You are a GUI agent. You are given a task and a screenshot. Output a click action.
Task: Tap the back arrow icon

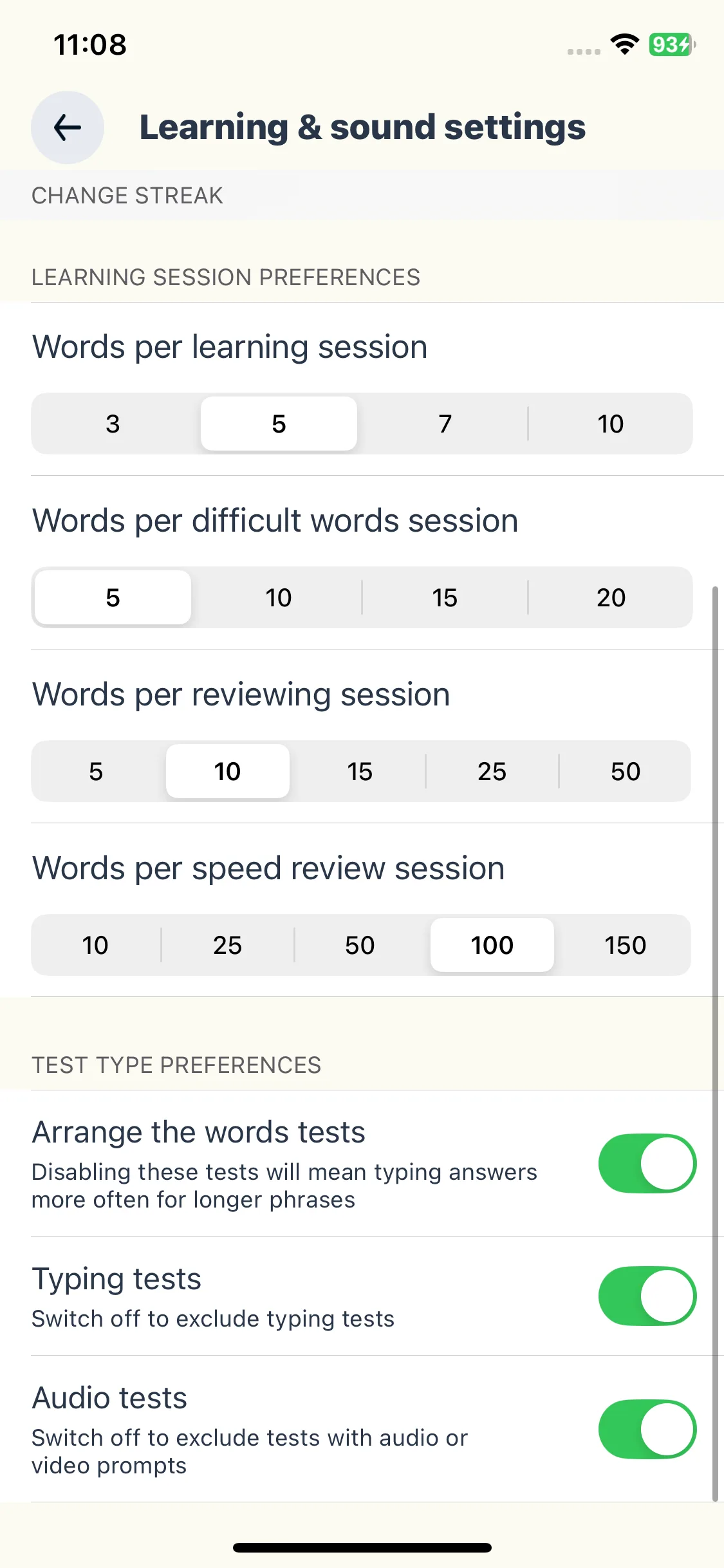point(68,127)
